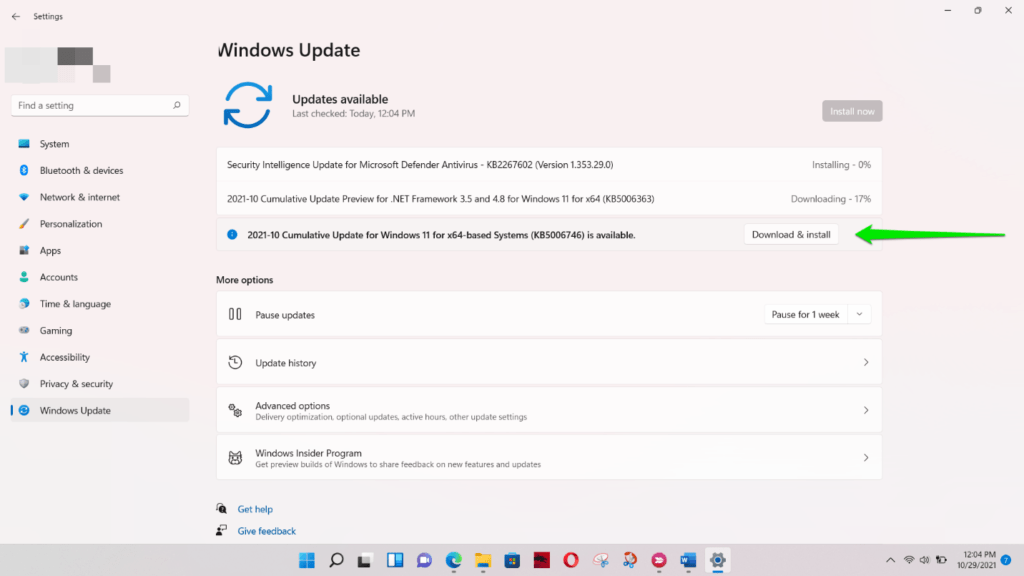
Task: Click the Advanced options gear icon
Action: point(235,410)
